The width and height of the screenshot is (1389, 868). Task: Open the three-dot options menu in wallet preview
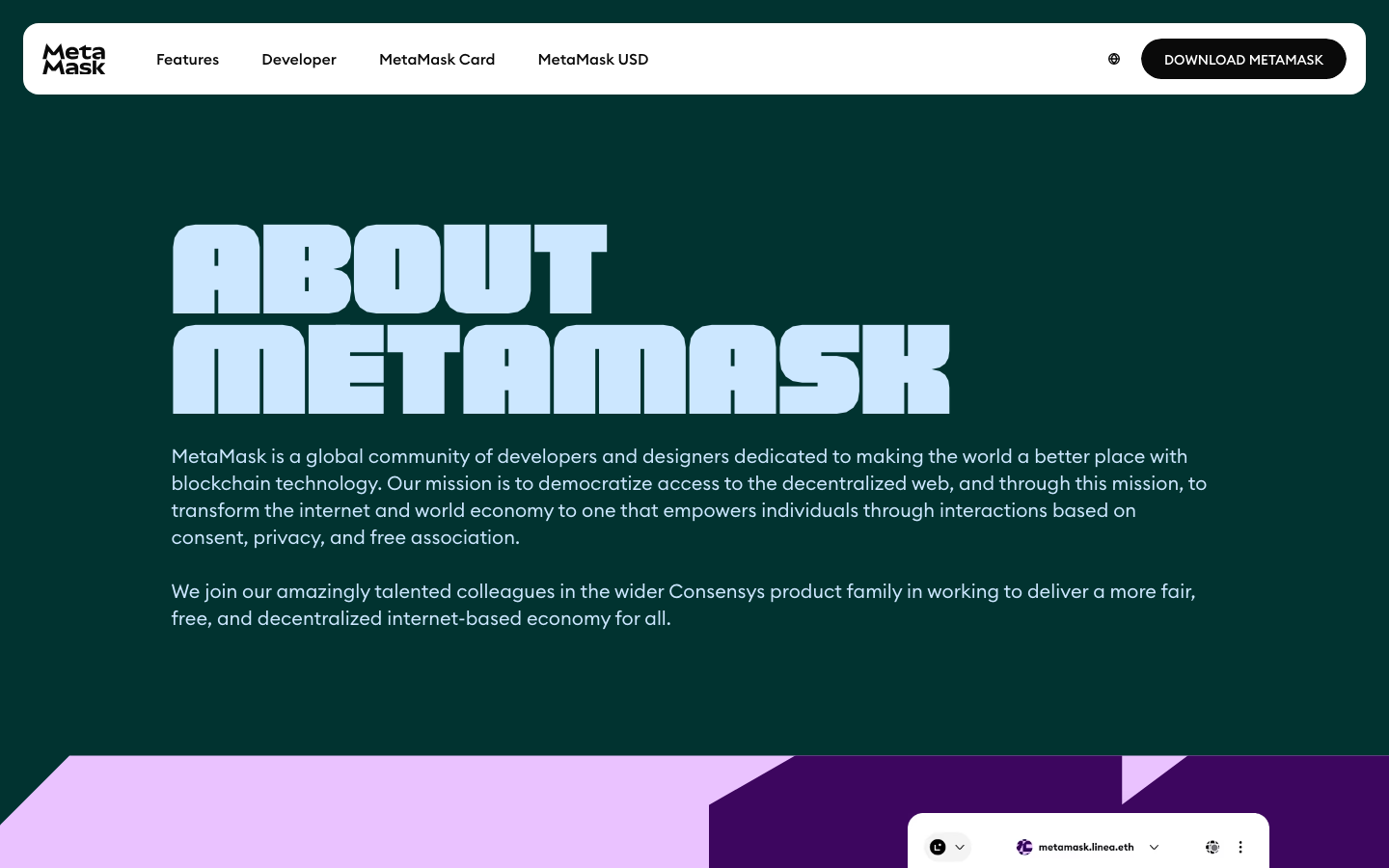click(1240, 847)
